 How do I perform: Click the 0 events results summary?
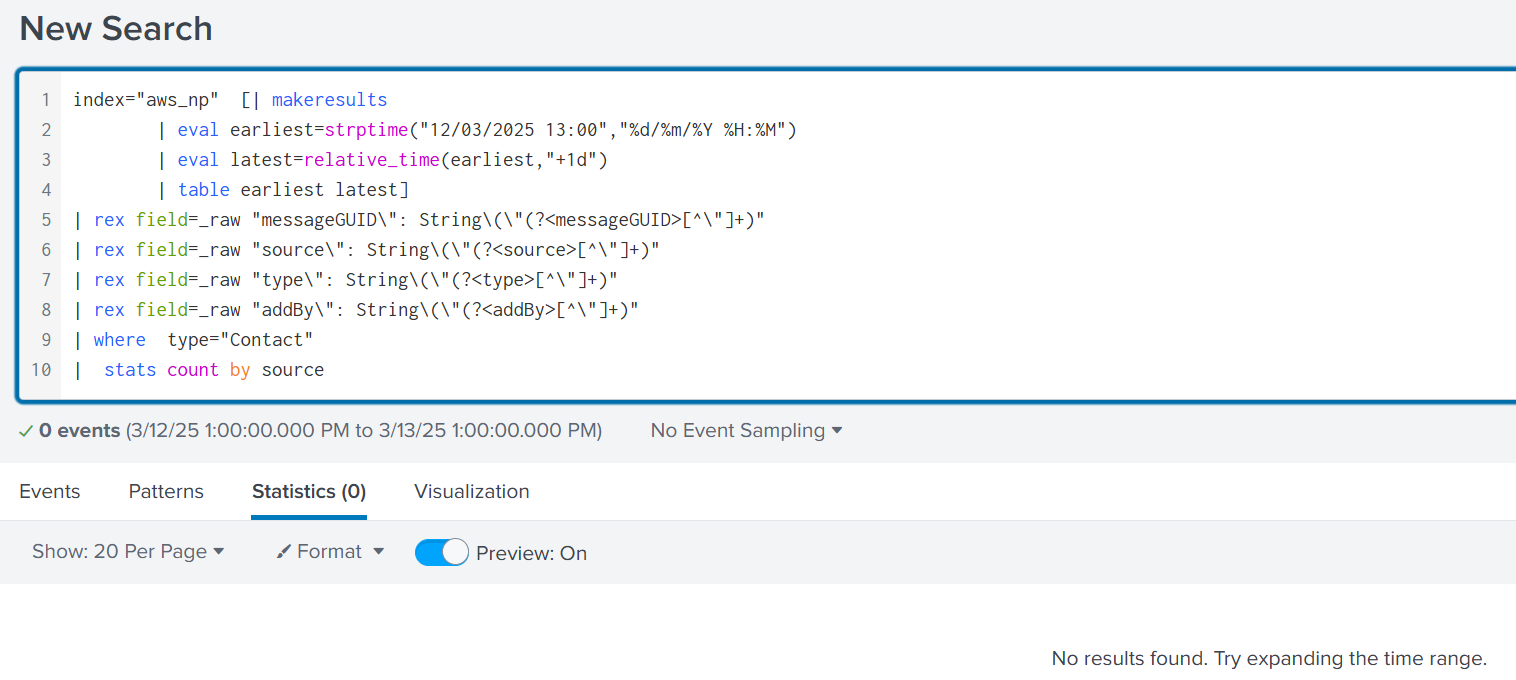click(78, 430)
